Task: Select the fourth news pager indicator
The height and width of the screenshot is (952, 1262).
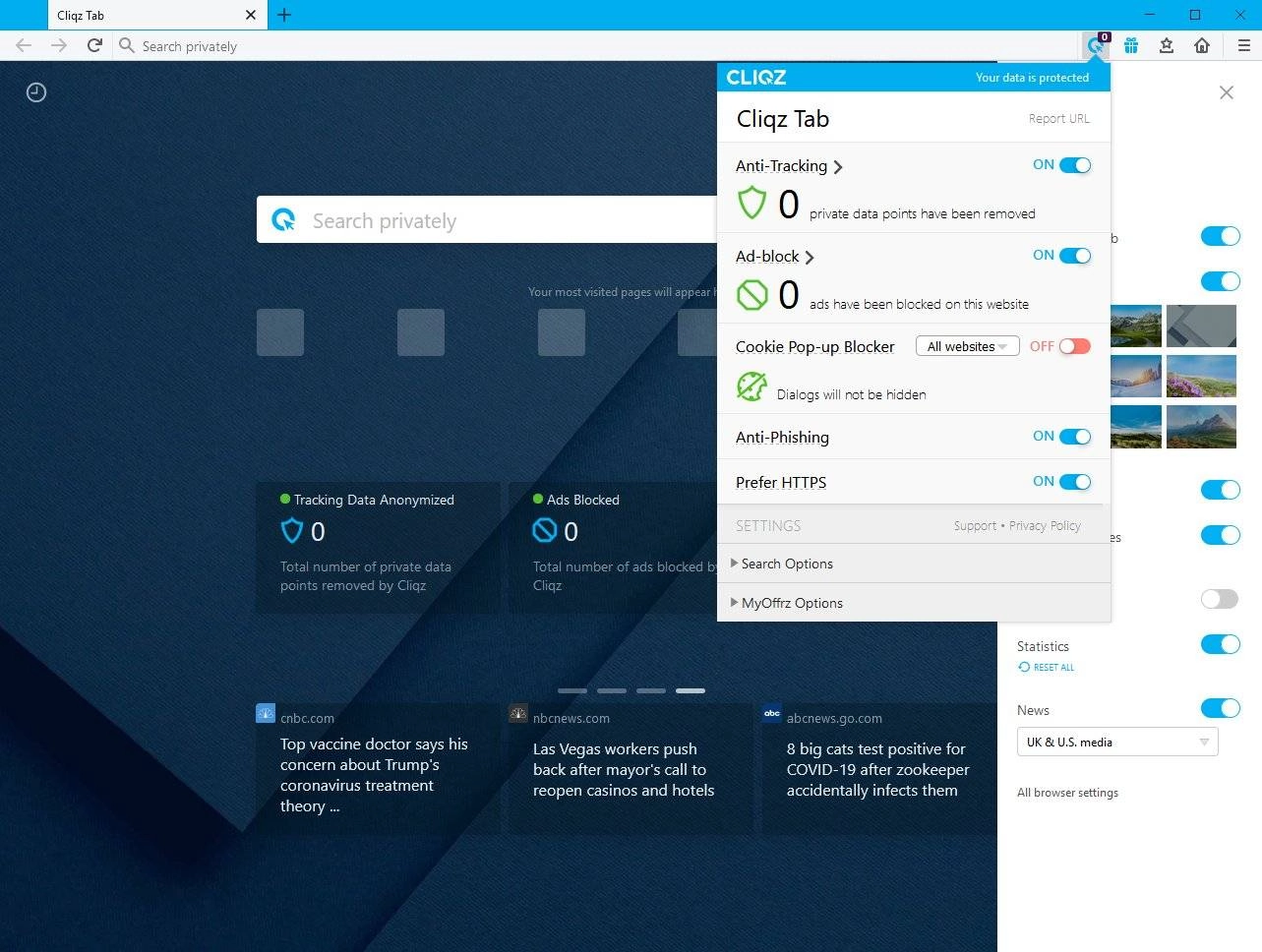Action: 691,690
